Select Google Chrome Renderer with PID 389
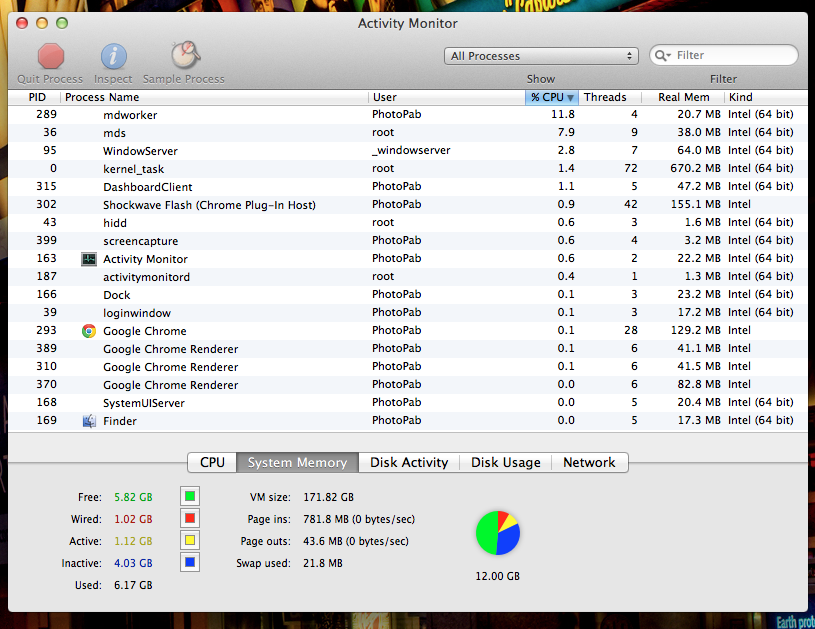 click(x=408, y=349)
